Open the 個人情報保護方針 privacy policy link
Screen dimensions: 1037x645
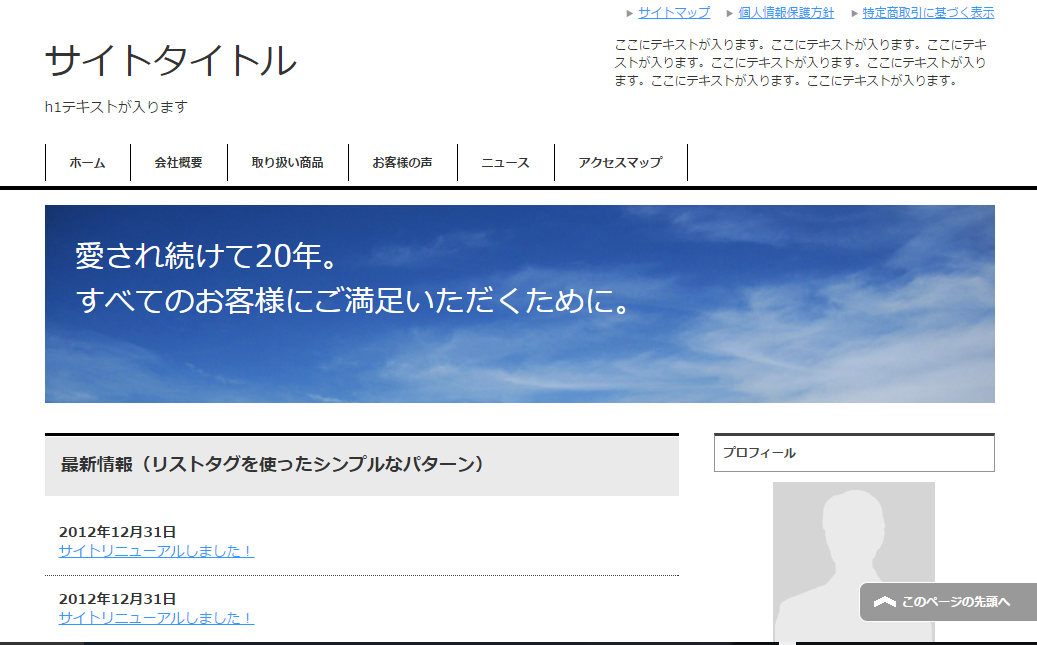[786, 13]
